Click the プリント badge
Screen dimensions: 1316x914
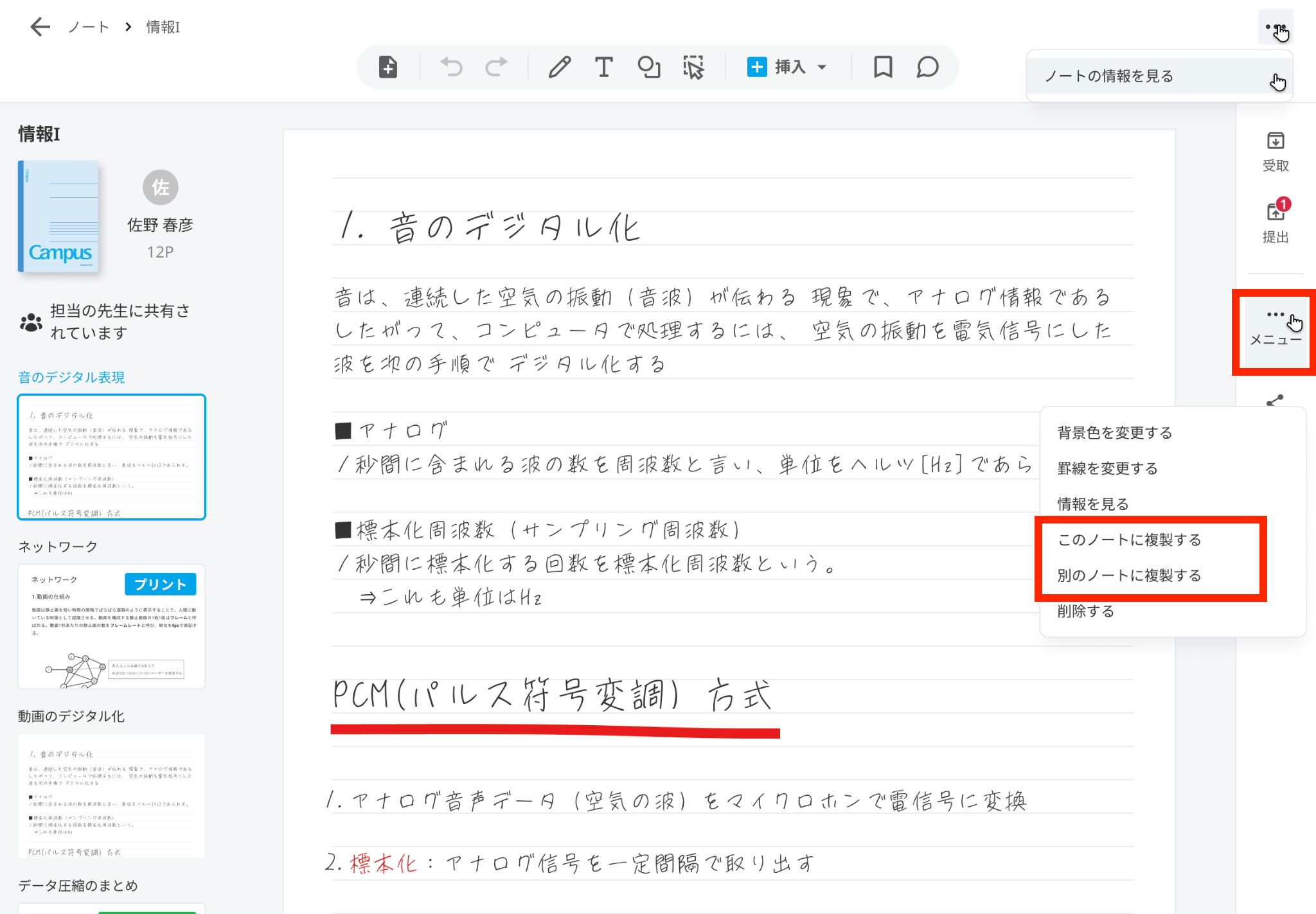[x=160, y=584]
